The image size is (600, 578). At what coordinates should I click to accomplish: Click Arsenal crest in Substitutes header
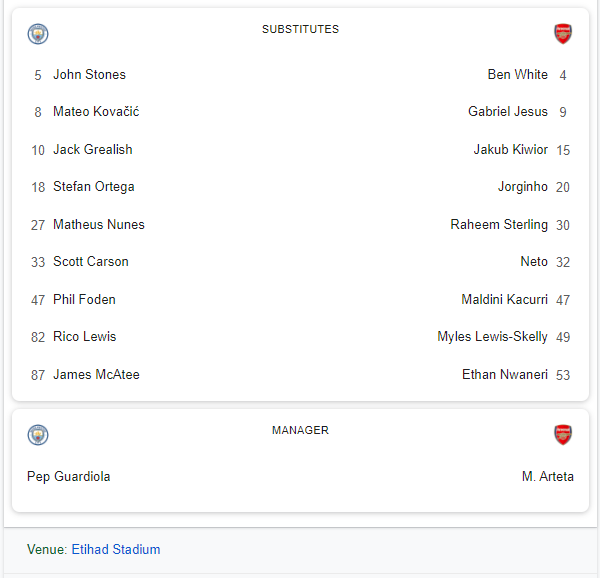coord(563,34)
